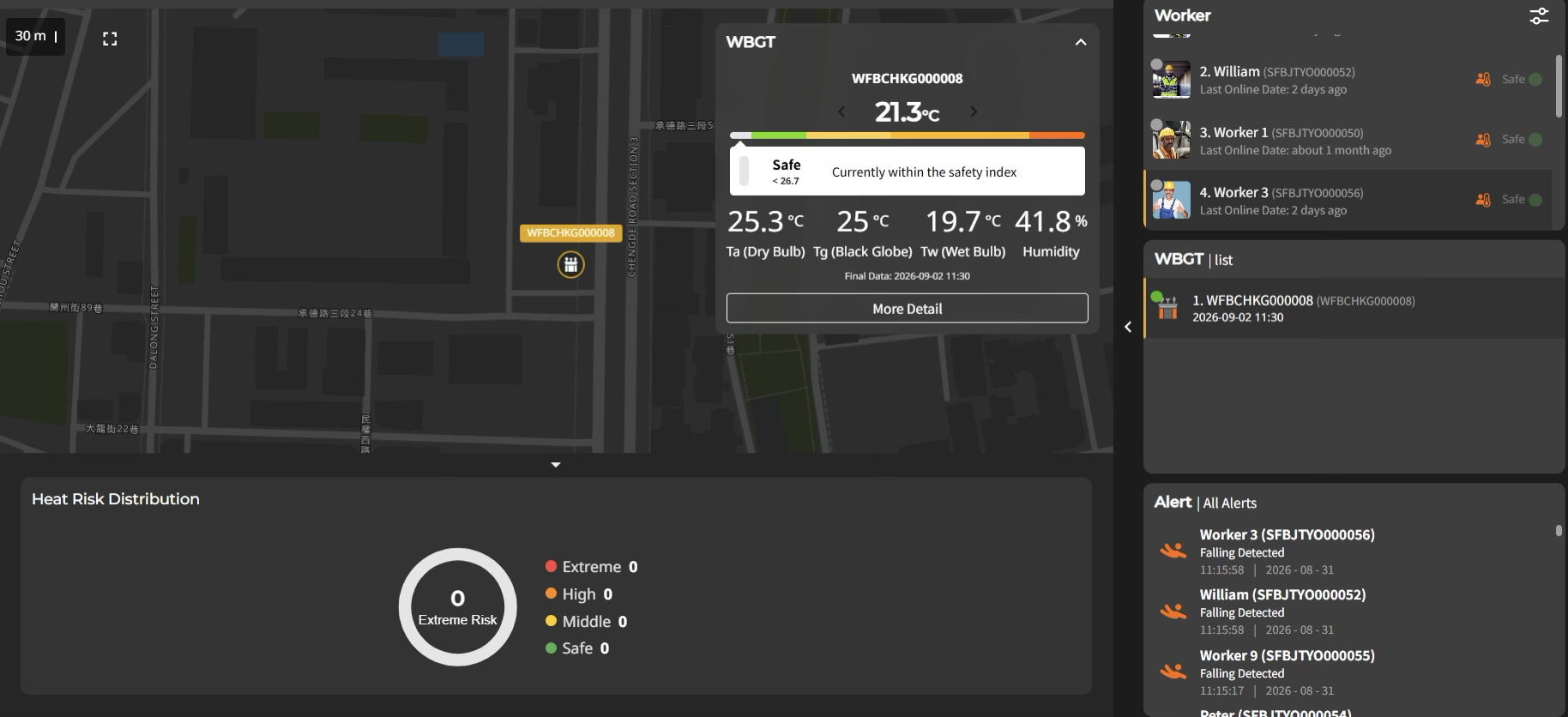Select Worker 3 photo thumbnail
This screenshot has width=1568, height=717.
tap(1171, 200)
